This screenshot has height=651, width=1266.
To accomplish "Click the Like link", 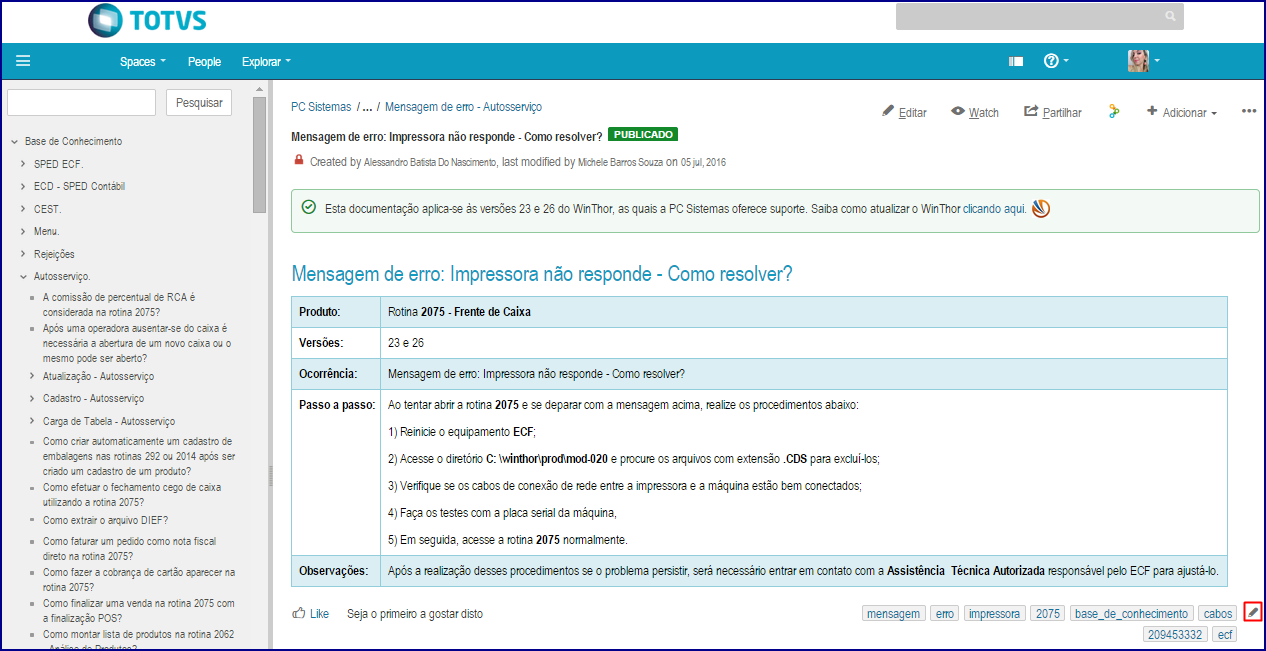I will click(x=319, y=614).
